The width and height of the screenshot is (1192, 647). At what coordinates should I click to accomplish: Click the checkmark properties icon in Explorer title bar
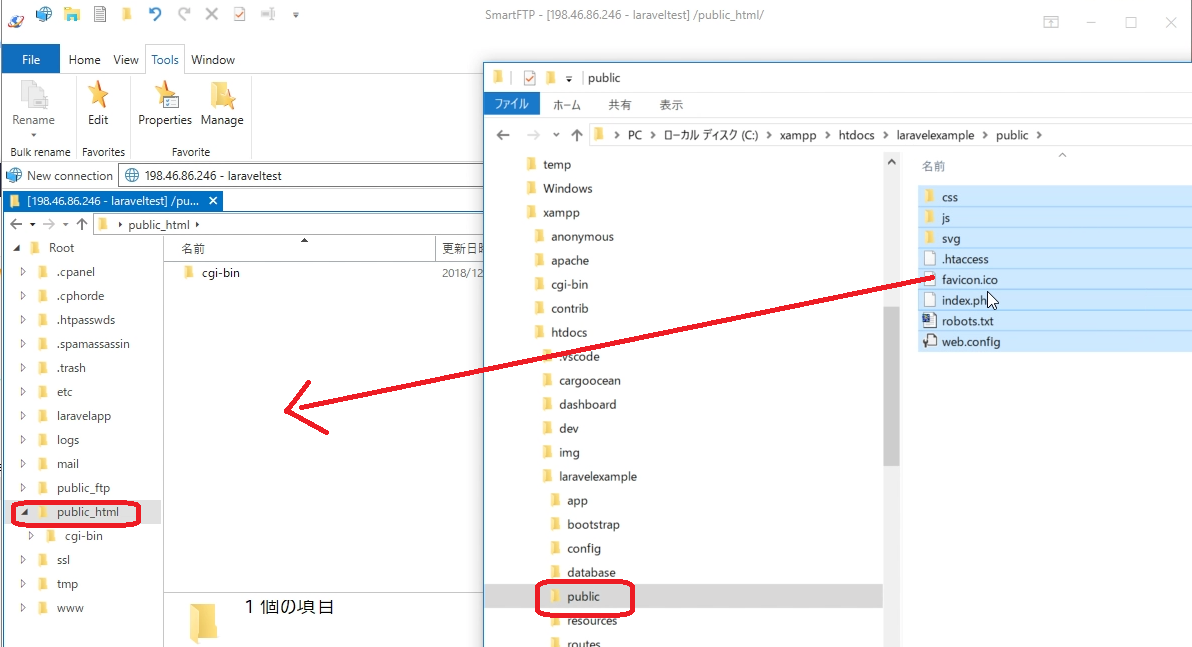pyautogui.click(x=530, y=78)
